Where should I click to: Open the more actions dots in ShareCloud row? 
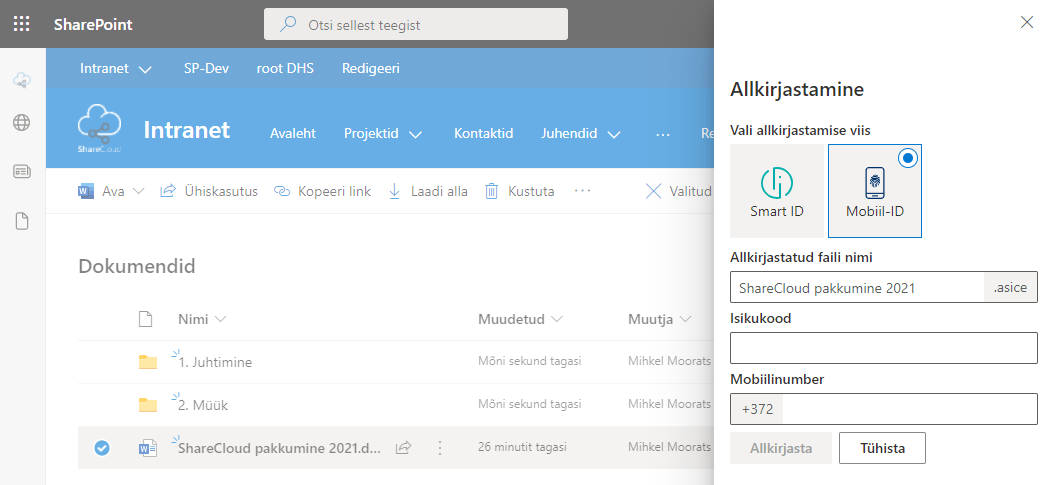tap(440, 448)
